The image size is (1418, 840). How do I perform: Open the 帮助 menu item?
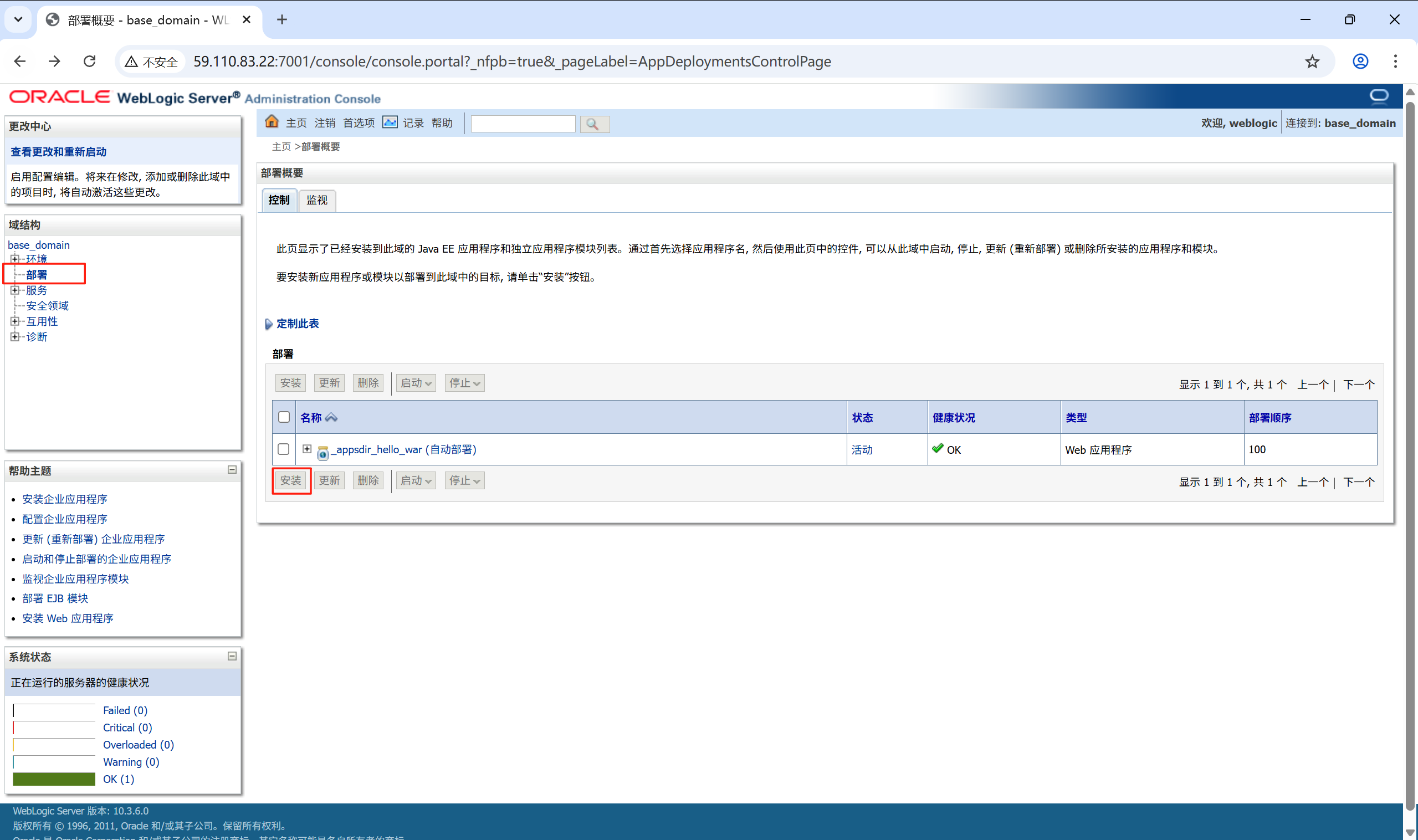pos(442,123)
